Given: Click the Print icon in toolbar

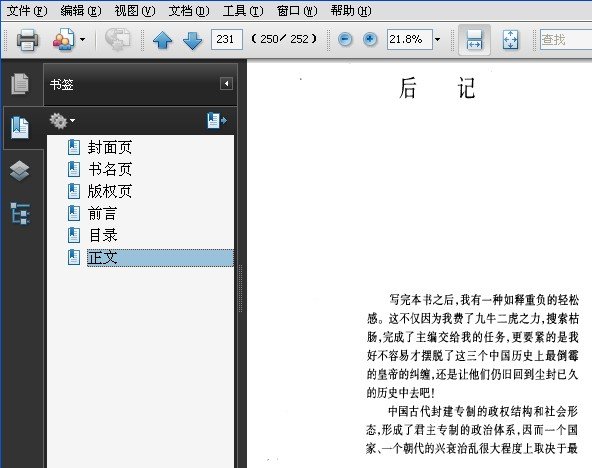Looking at the screenshot, I should click(27, 39).
